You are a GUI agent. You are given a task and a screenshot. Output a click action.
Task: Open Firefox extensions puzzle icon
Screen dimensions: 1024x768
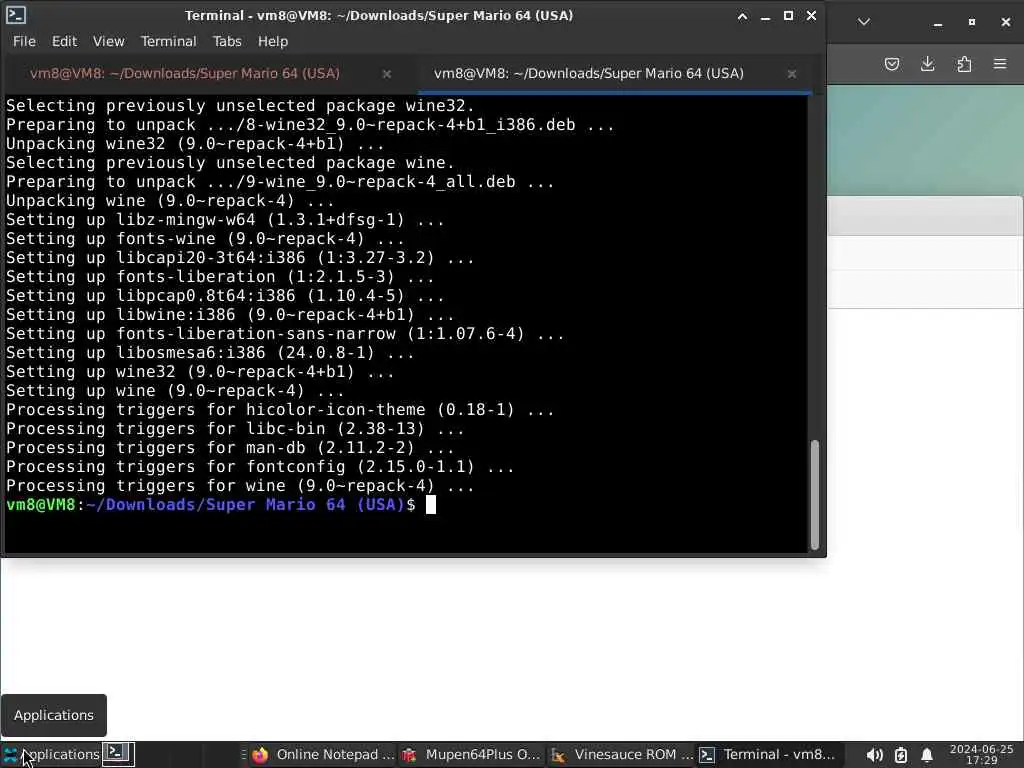coord(964,64)
